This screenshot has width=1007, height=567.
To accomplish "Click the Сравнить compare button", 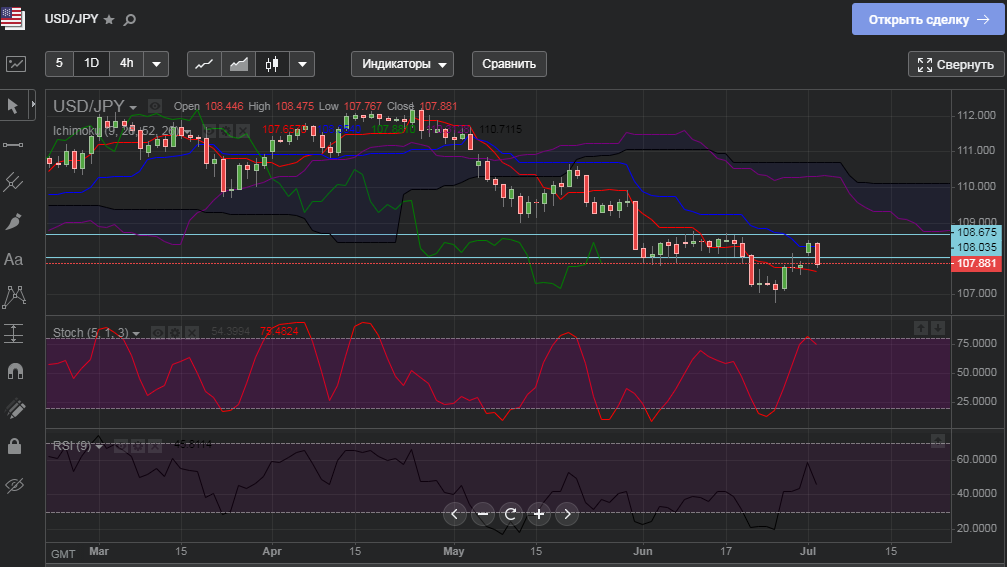I will pyautogui.click(x=509, y=64).
